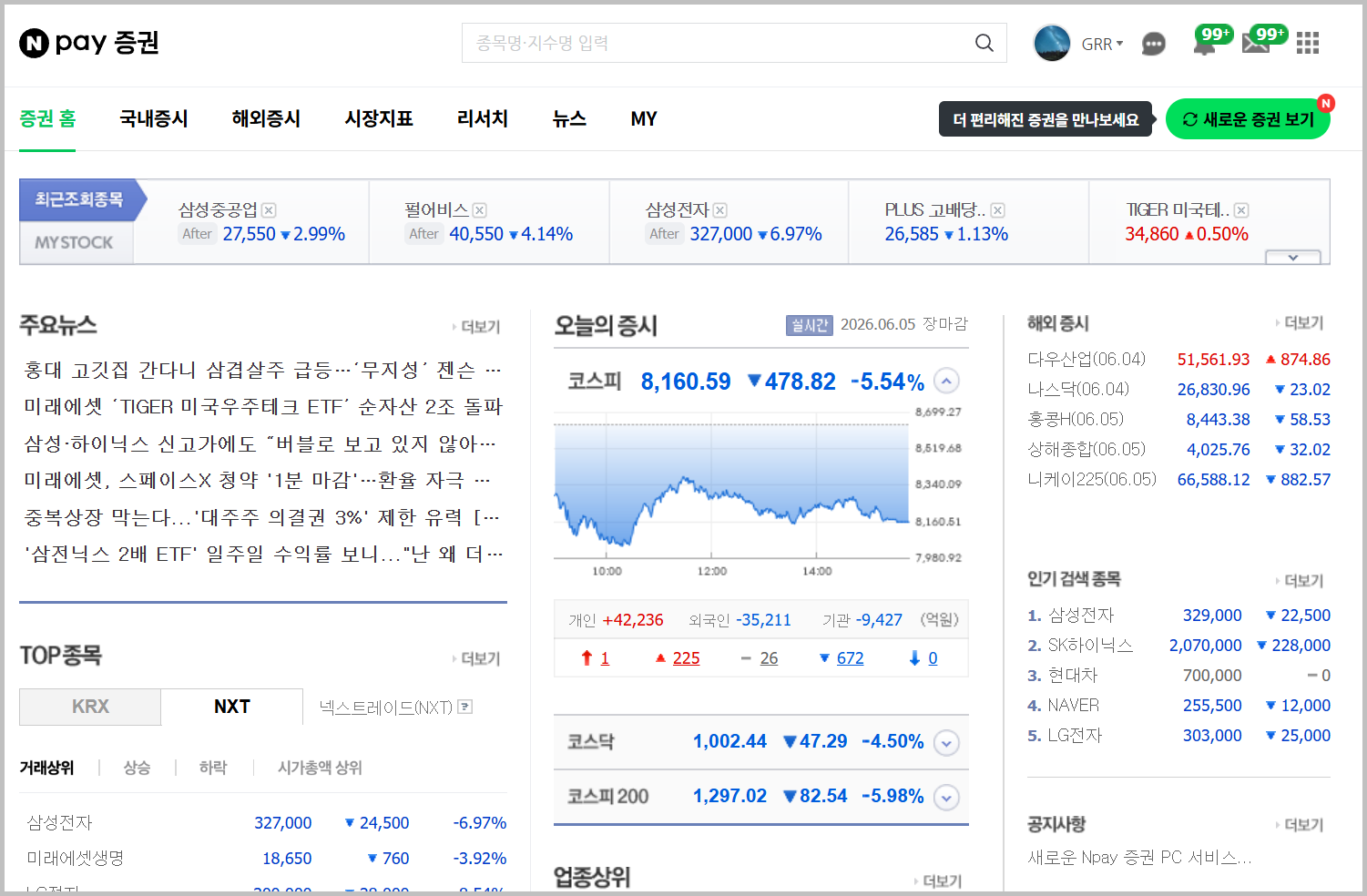This screenshot has width=1367, height=896.
Task: Open the 시장지표 menu
Action: [379, 118]
